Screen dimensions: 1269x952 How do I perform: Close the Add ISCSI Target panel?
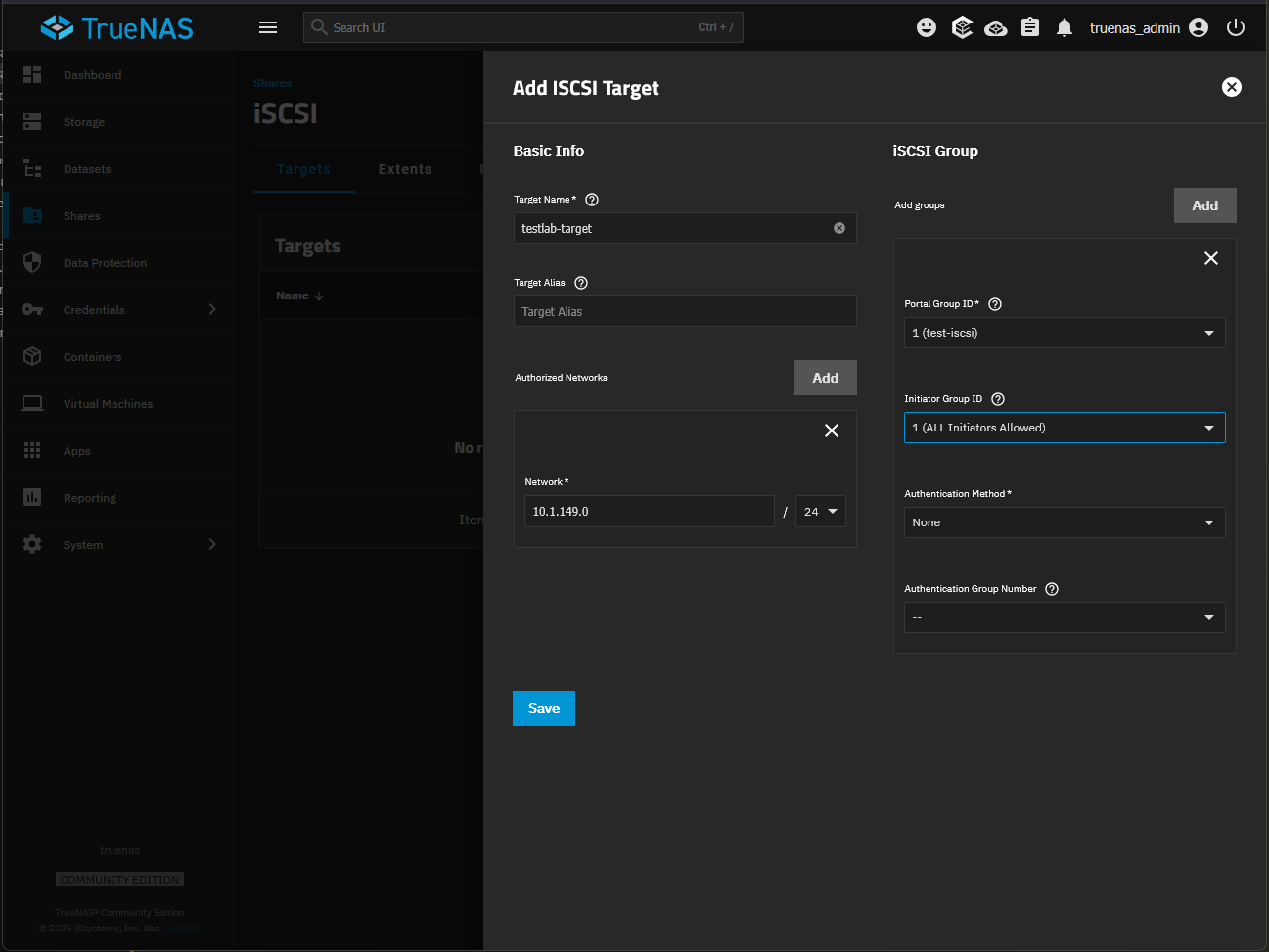[x=1232, y=87]
